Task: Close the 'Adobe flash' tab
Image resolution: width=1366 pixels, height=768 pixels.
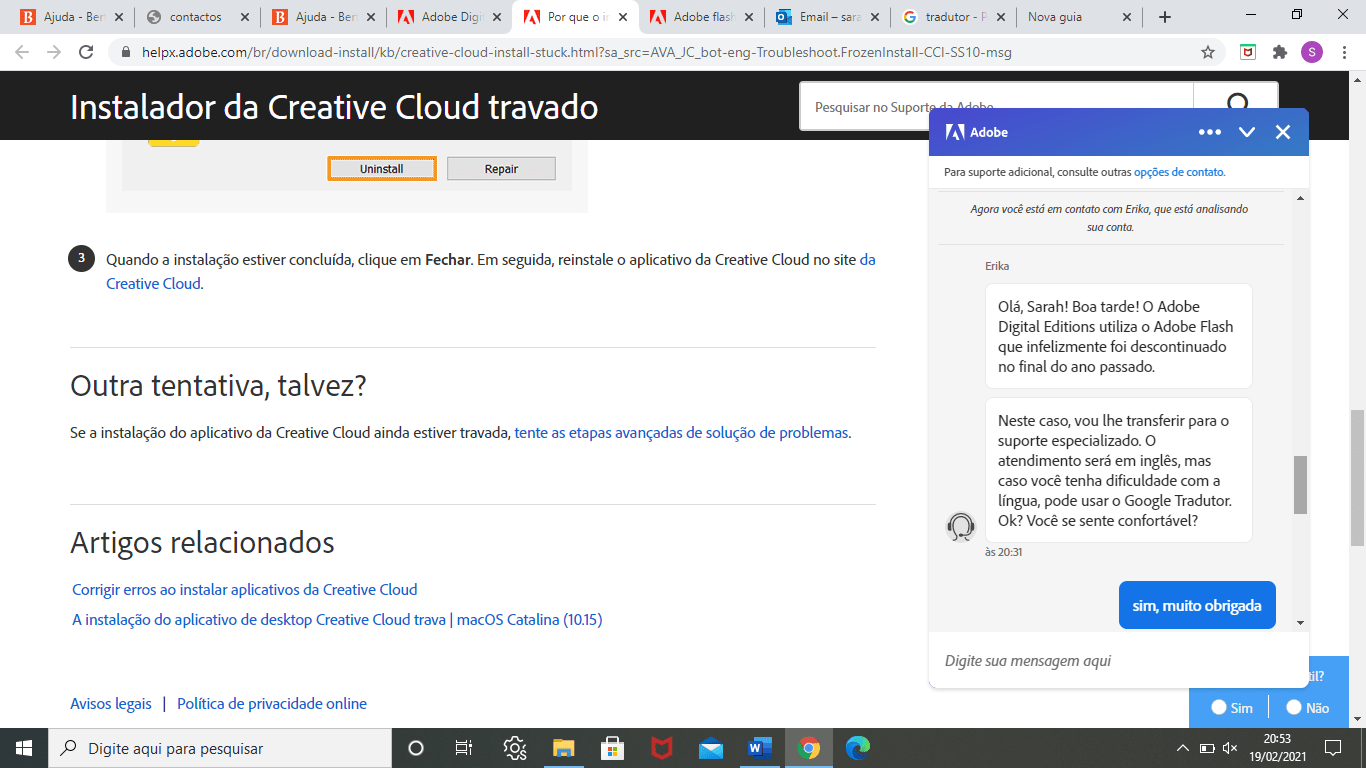Action: pos(748,17)
